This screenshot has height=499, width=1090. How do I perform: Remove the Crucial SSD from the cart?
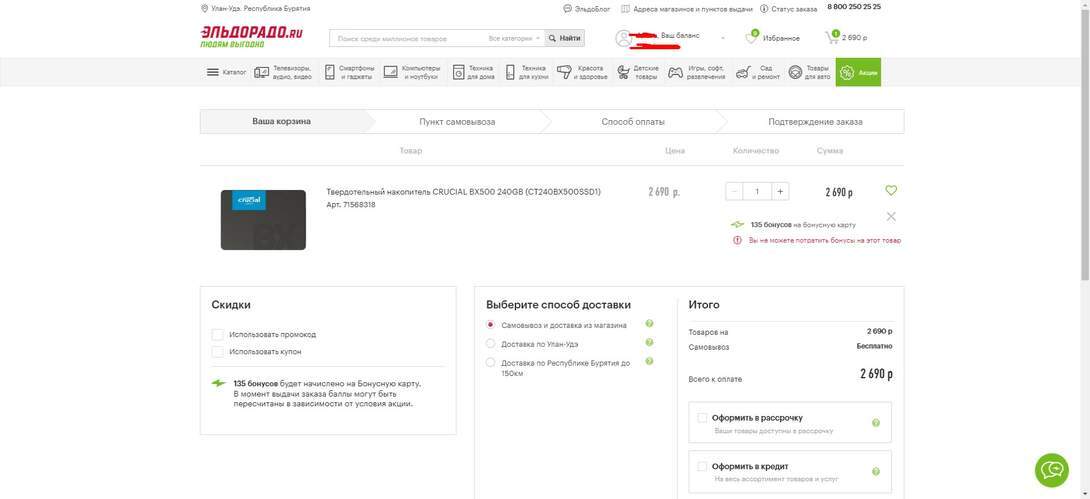(x=891, y=216)
